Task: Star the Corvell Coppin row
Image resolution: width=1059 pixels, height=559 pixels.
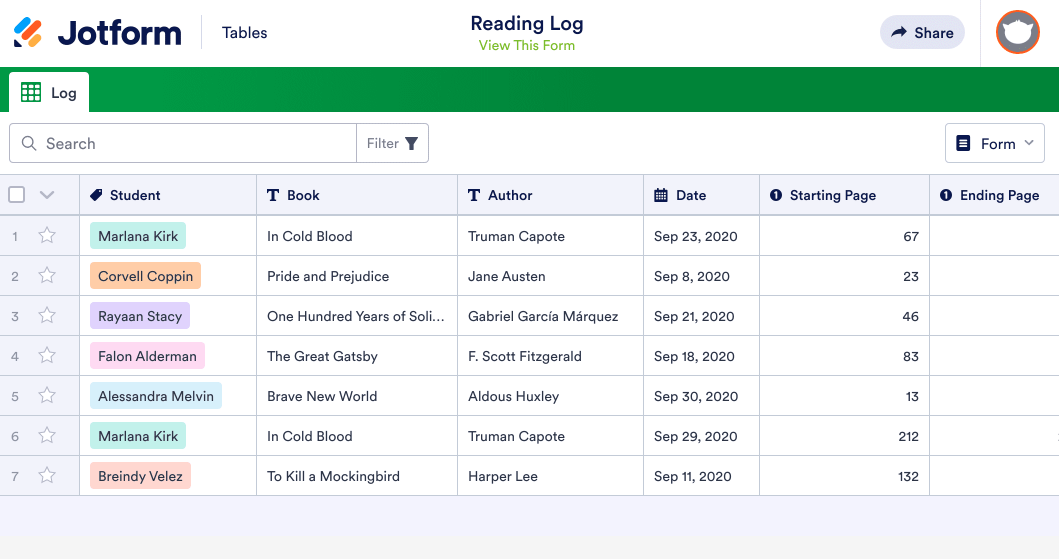Action: [x=47, y=276]
